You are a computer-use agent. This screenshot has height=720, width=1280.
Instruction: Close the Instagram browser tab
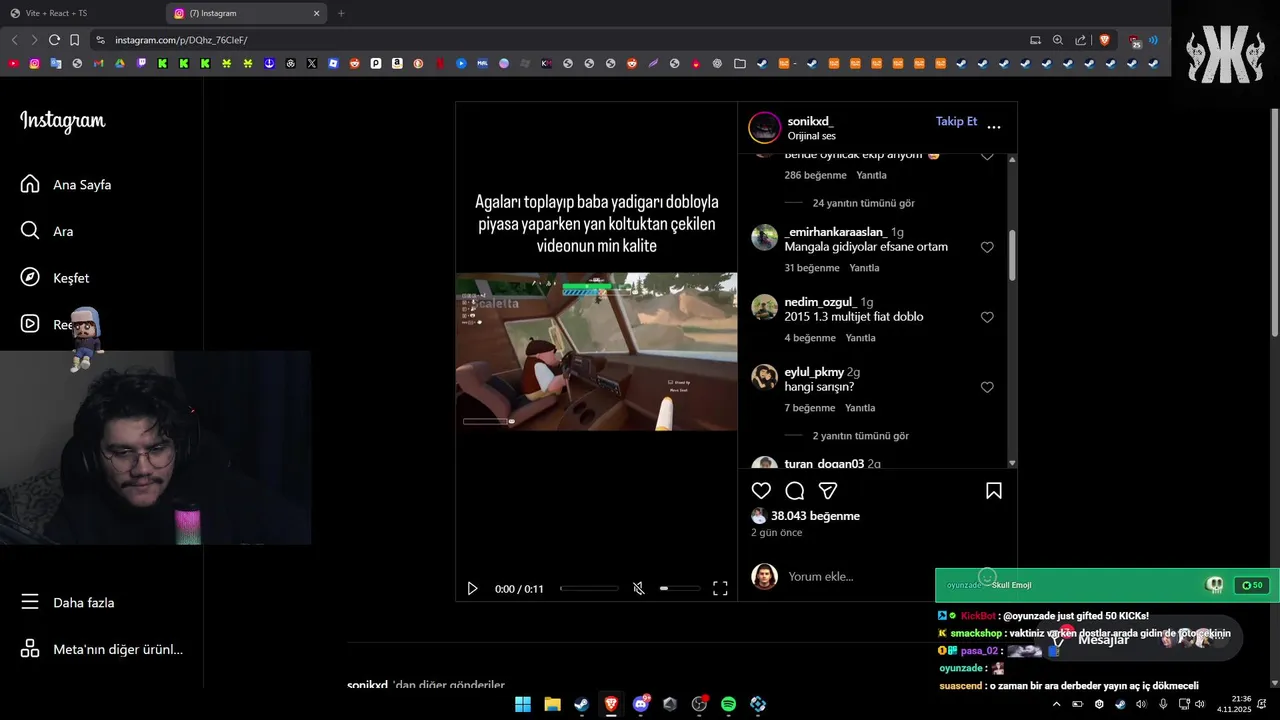(317, 13)
